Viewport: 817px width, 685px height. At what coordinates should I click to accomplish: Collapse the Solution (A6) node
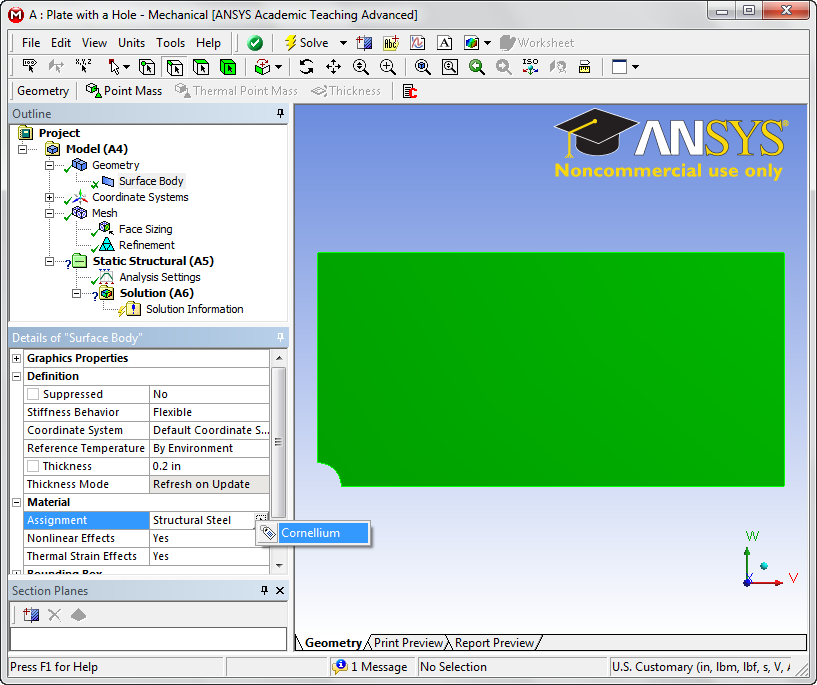point(76,293)
